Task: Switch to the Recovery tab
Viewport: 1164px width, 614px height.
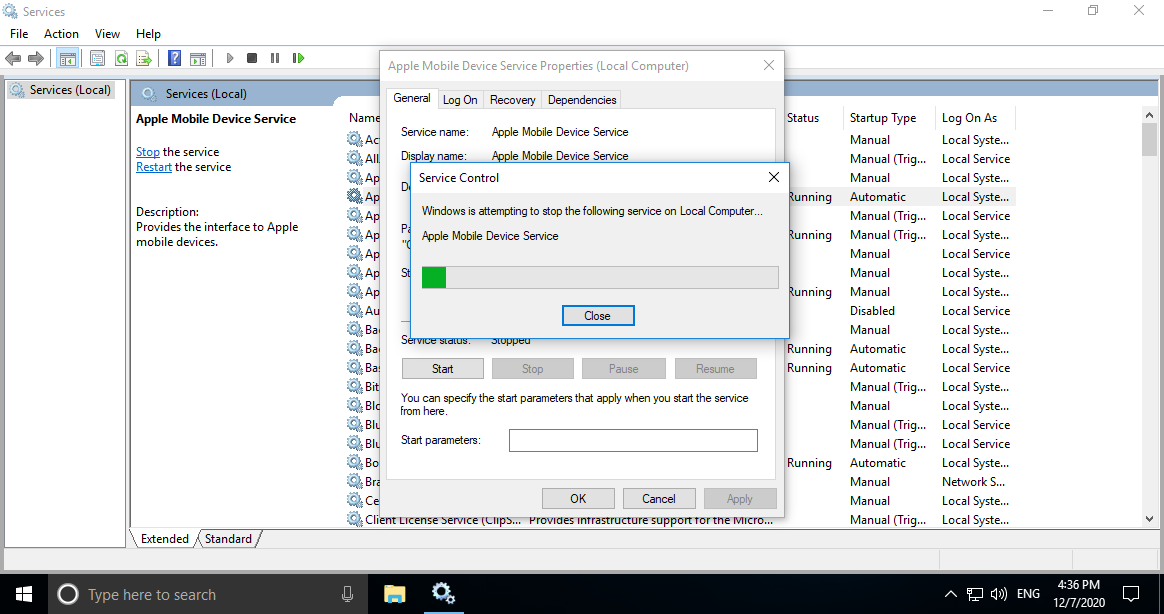Action: tap(512, 99)
